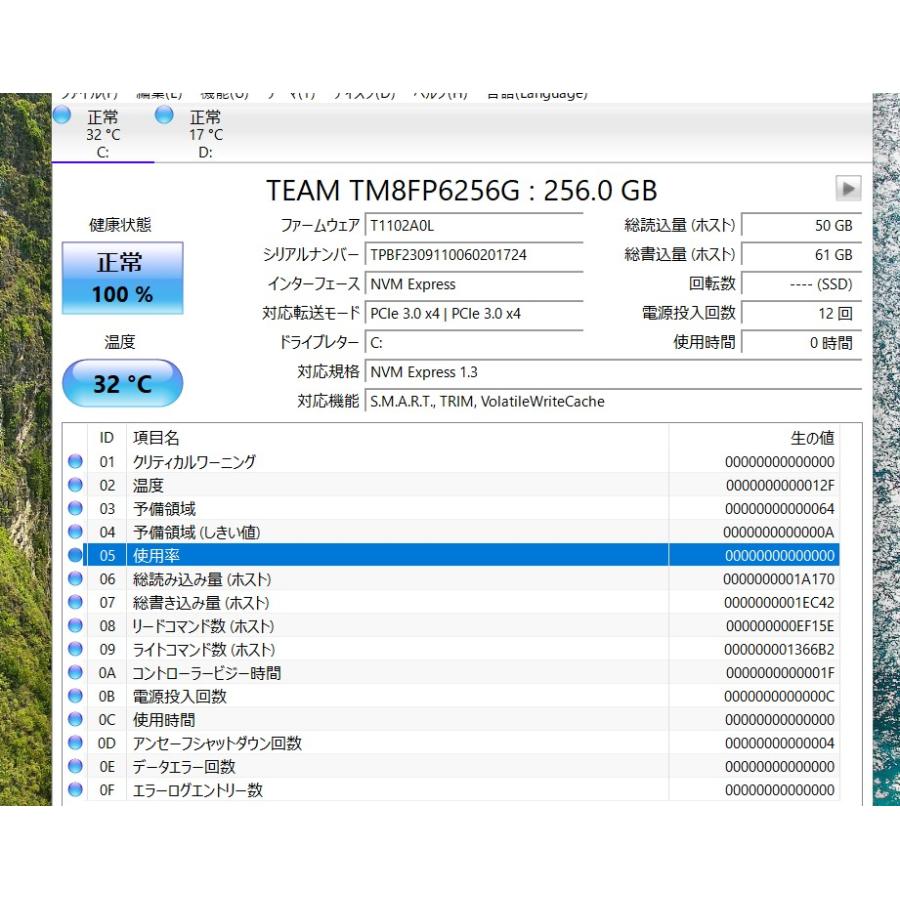Screen dimensions: 900x900
Task: Select the アンセーフシャットダウン回数 row
Action: 451,743
